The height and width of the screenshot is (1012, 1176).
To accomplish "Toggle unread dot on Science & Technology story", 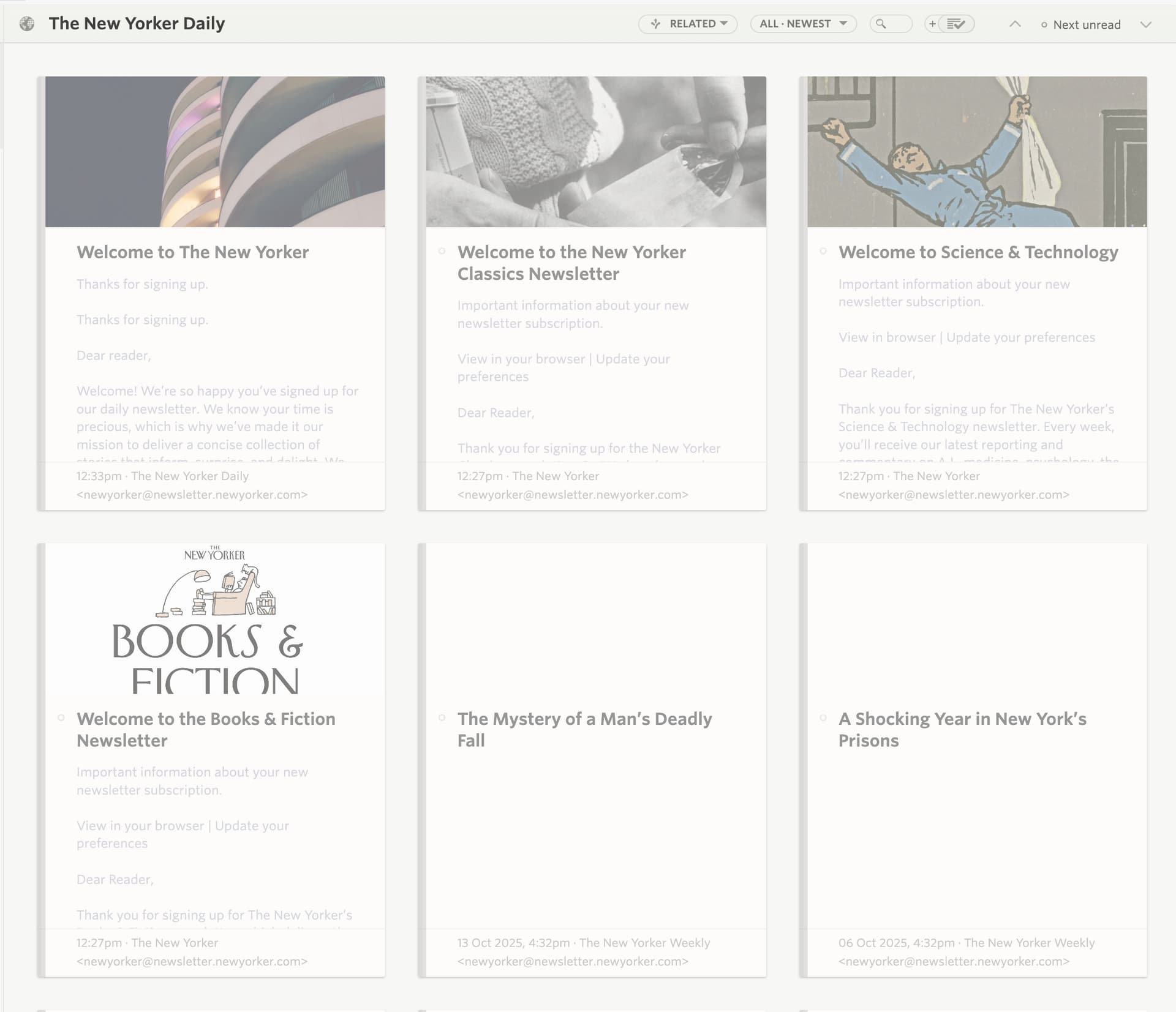I will pos(823,251).
